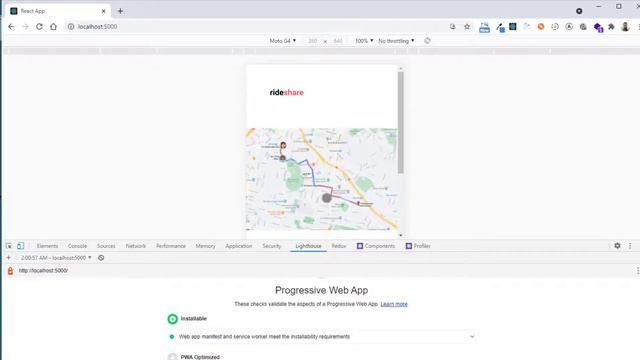This screenshot has width=640, height=360.
Task: Open the 2:00:57 AM report dropdown
Action: [x=56, y=258]
